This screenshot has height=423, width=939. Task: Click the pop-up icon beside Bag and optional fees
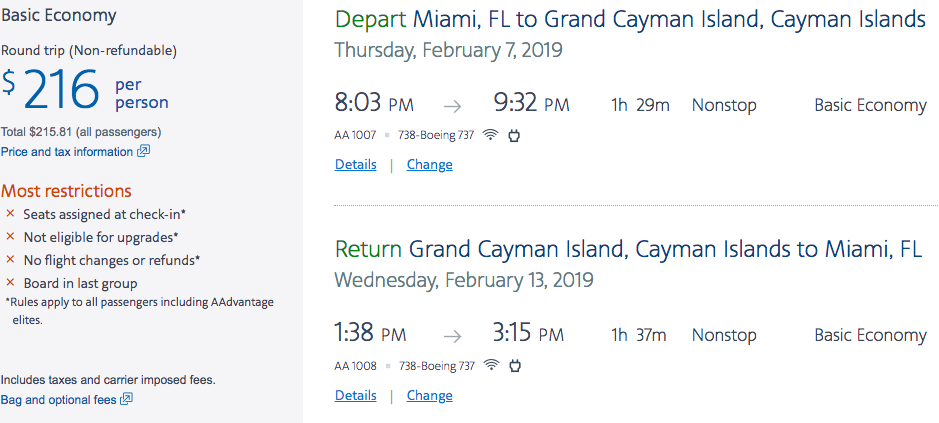[126, 400]
